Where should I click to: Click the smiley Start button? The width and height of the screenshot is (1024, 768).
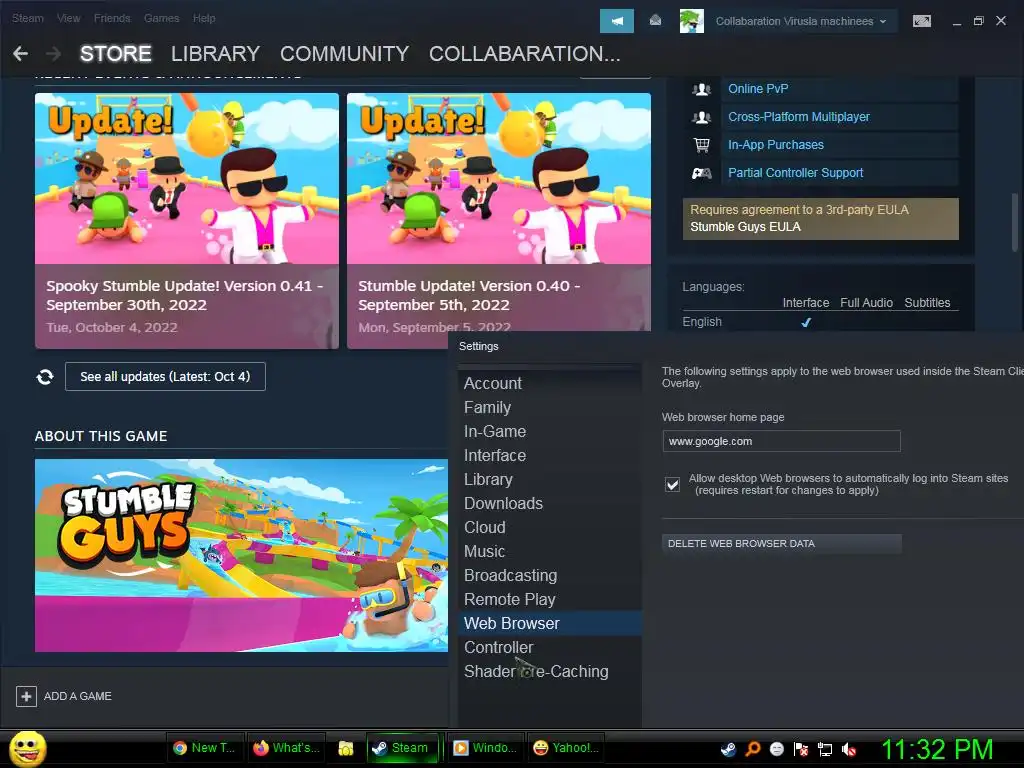click(27, 748)
